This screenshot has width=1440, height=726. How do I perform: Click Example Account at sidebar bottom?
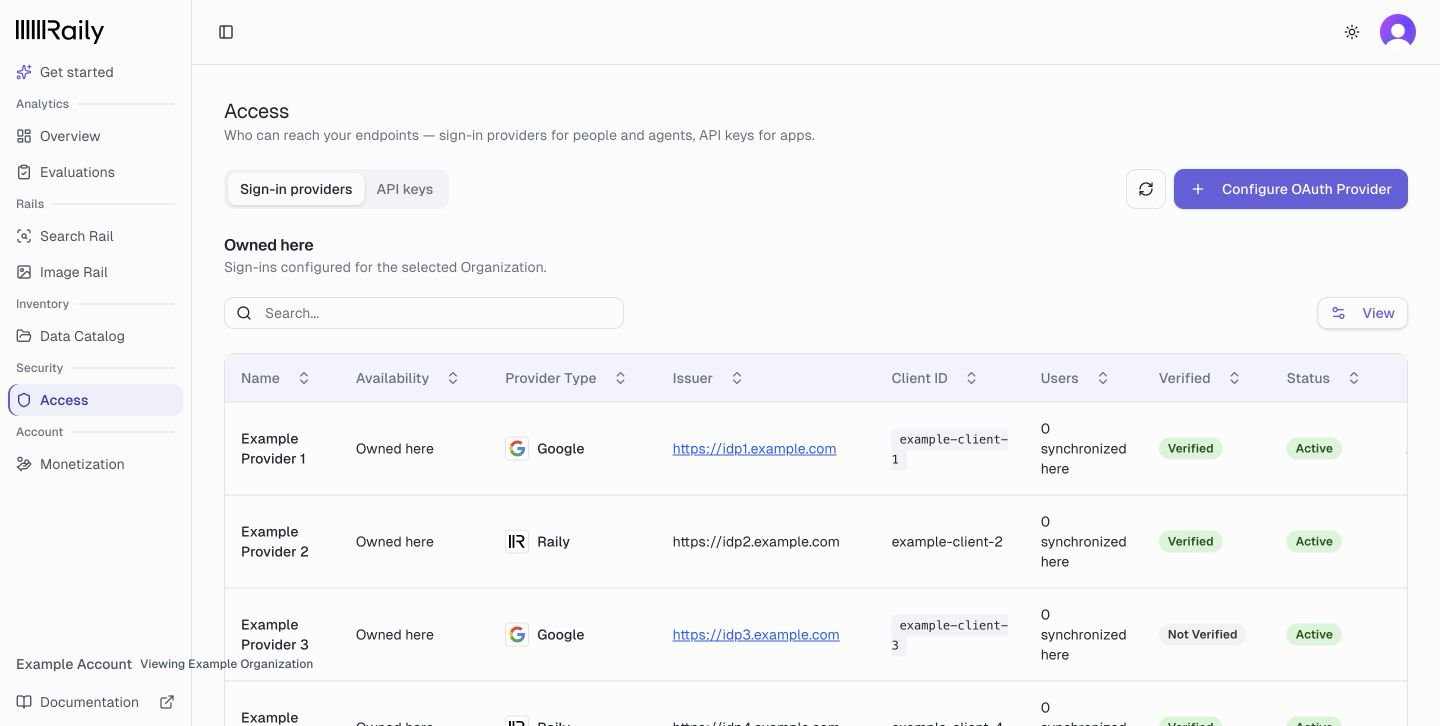[x=74, y=664]
